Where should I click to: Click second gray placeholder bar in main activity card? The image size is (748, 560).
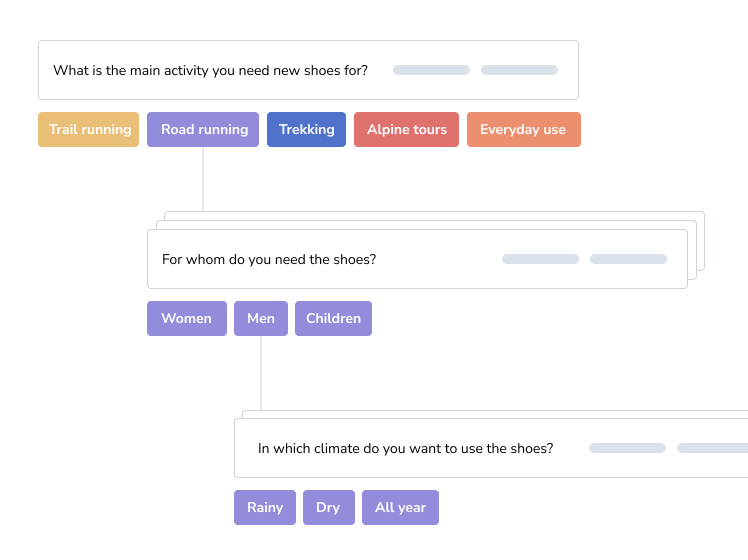[519, 70]
